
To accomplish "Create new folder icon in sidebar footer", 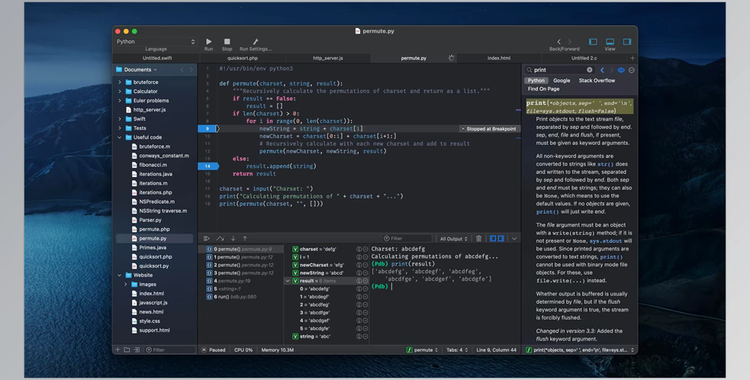I will point(127,350).
